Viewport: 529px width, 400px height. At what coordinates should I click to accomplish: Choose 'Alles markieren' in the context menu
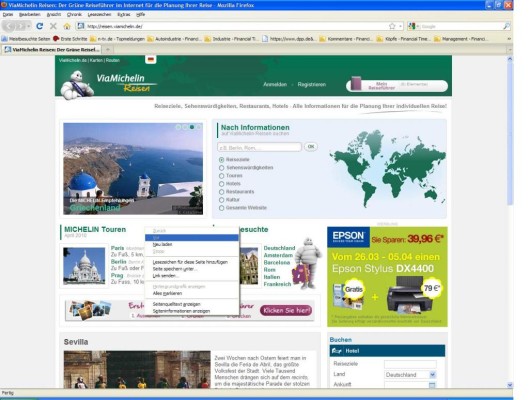pyautogui.click(x=192, y=293)
